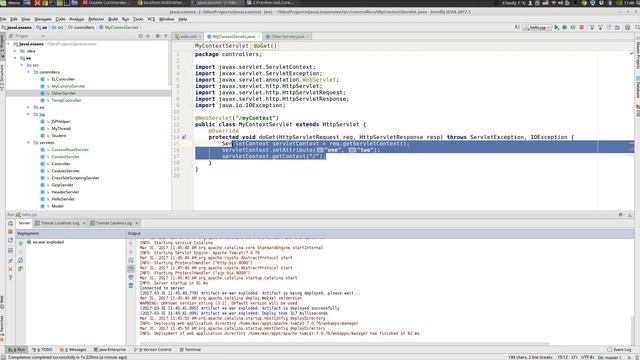Select HelloServlet in project tree
640x360 pixels.
[63, 199]
